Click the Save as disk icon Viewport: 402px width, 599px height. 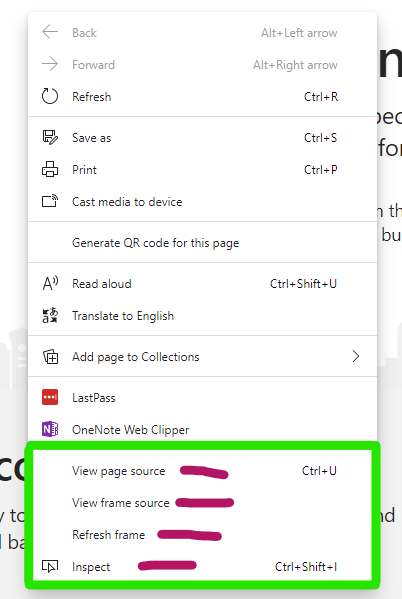[x=50, y=138]
